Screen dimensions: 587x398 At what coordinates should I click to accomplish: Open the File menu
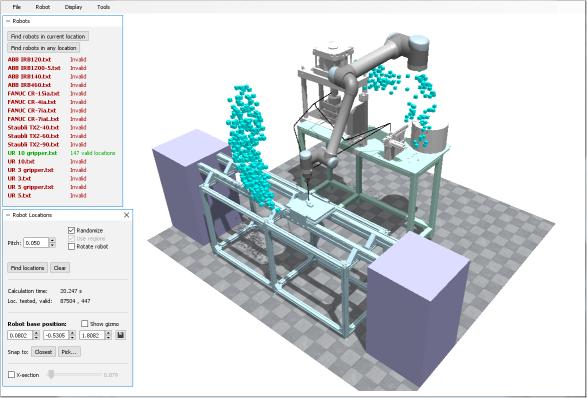17,7
